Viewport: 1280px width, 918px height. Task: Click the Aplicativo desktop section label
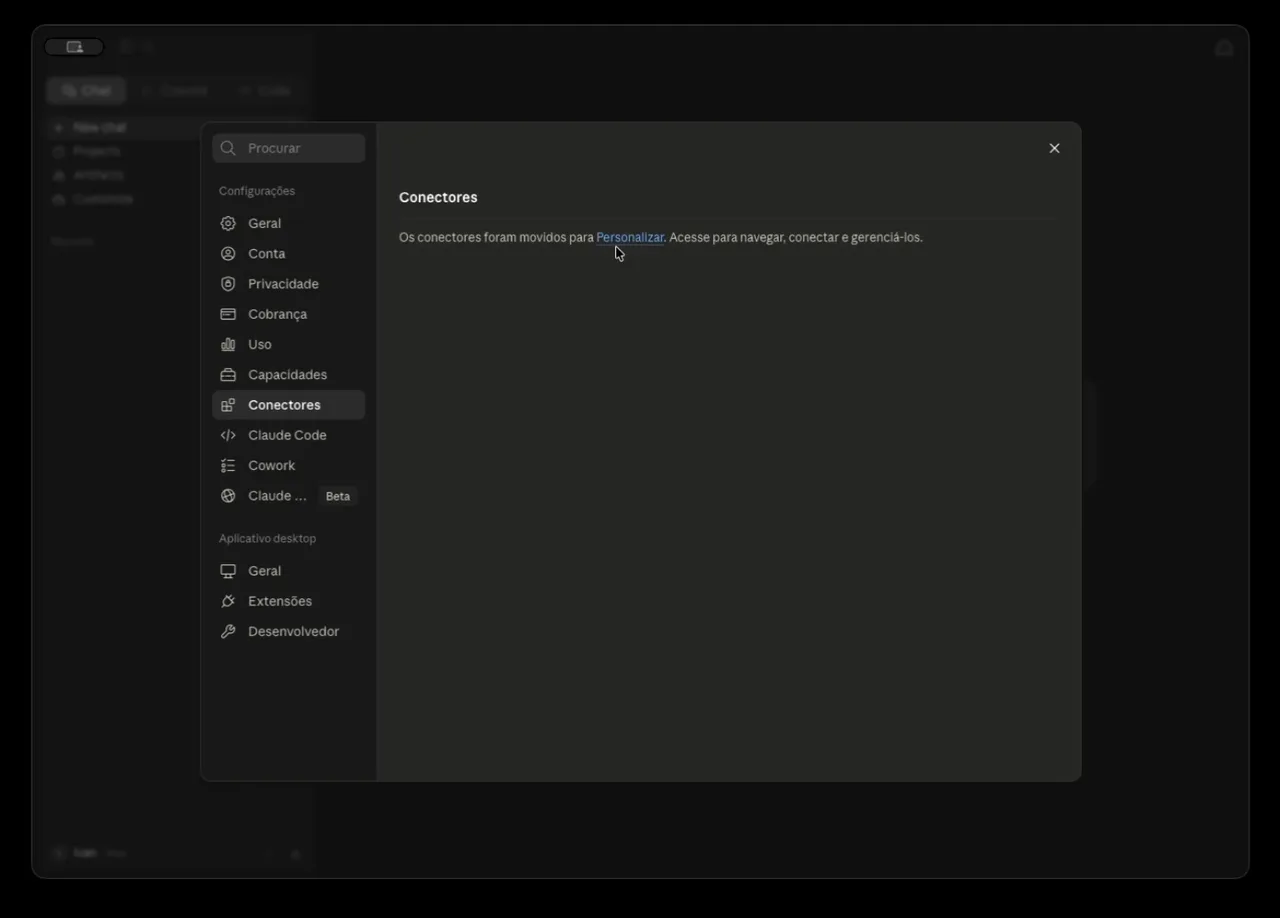(x=267, y=538)
